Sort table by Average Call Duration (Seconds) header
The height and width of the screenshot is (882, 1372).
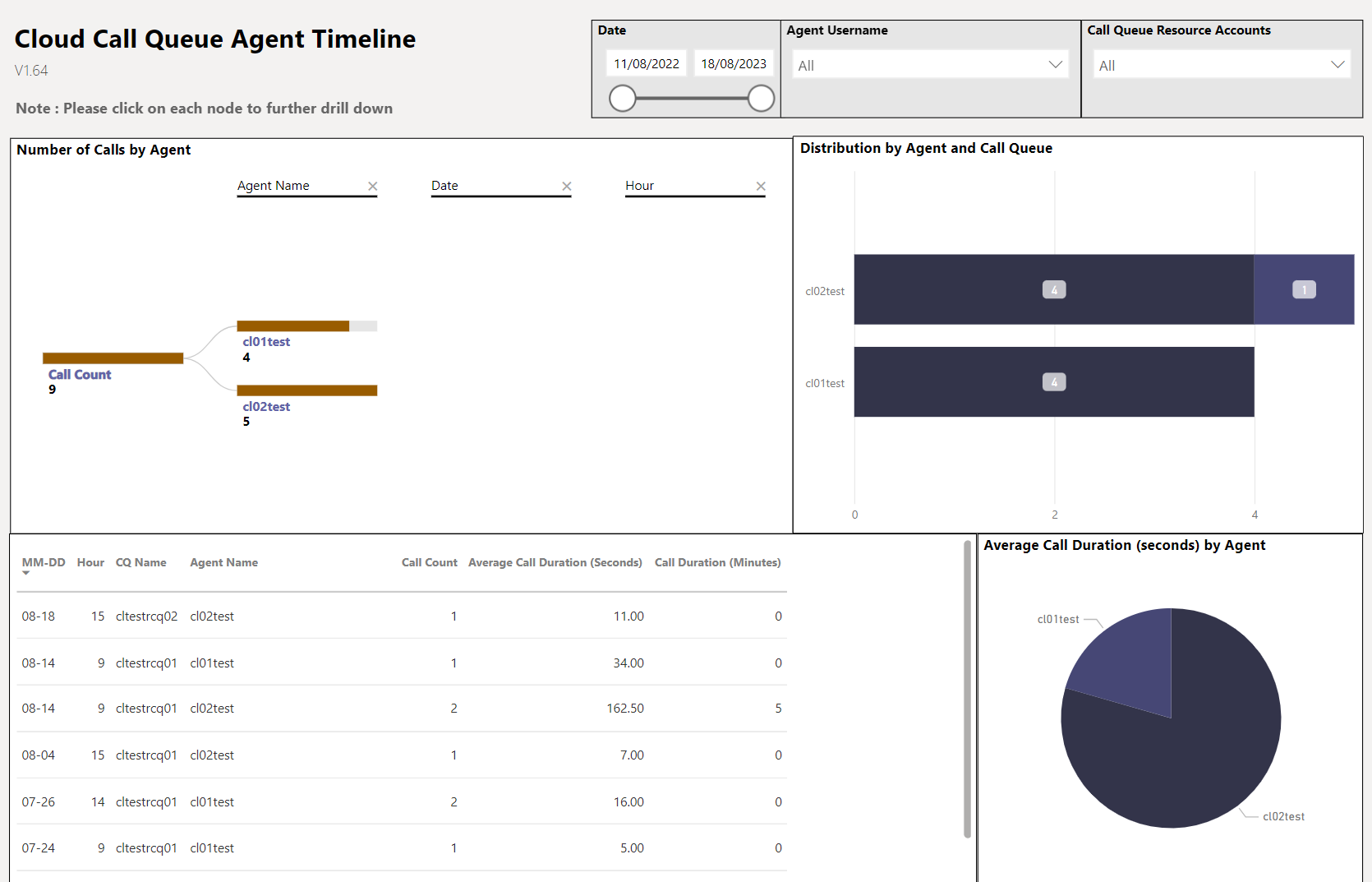[555, 562]
